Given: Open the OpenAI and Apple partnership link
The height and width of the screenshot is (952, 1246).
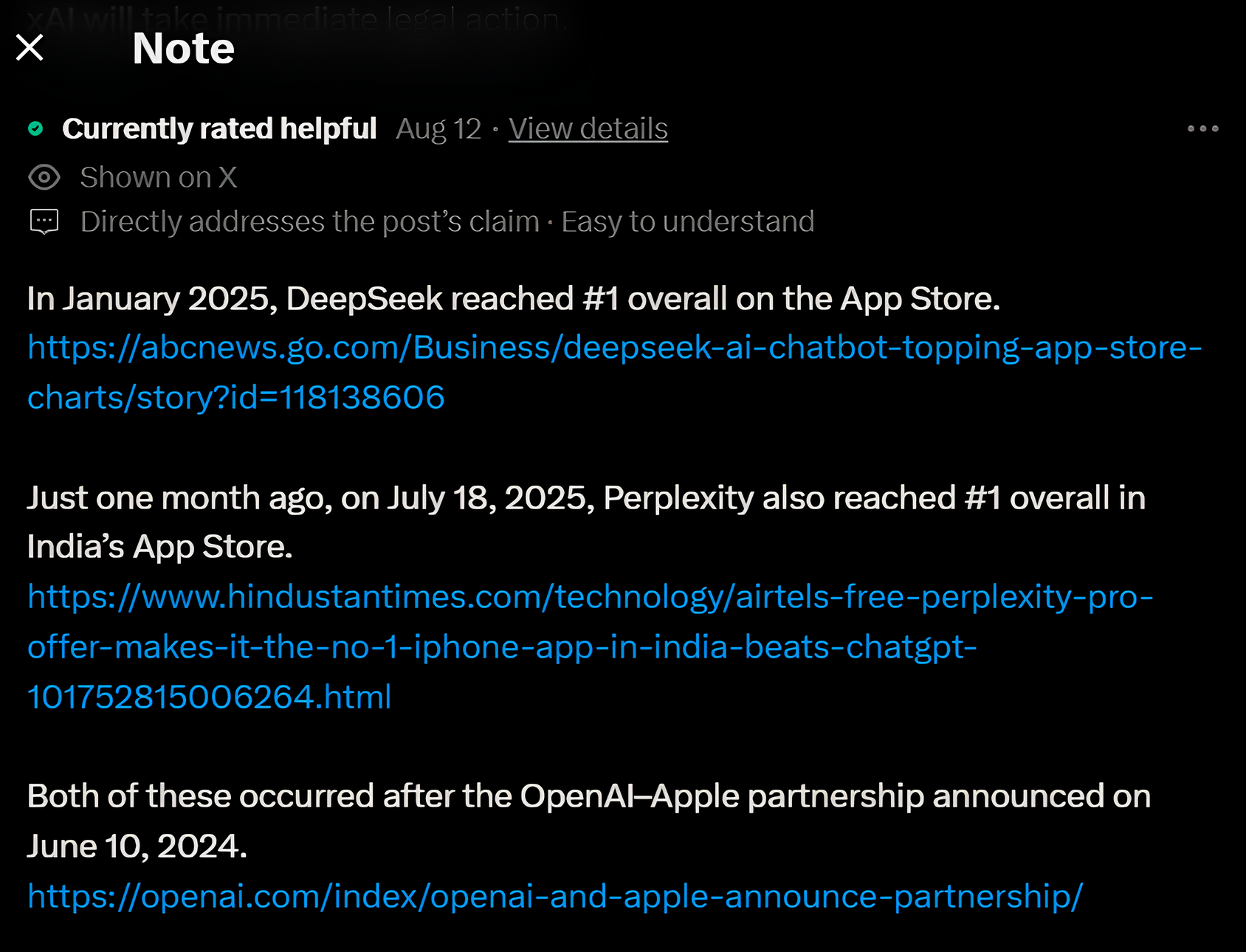Looking at the screenshot, I should coord(554,897).
